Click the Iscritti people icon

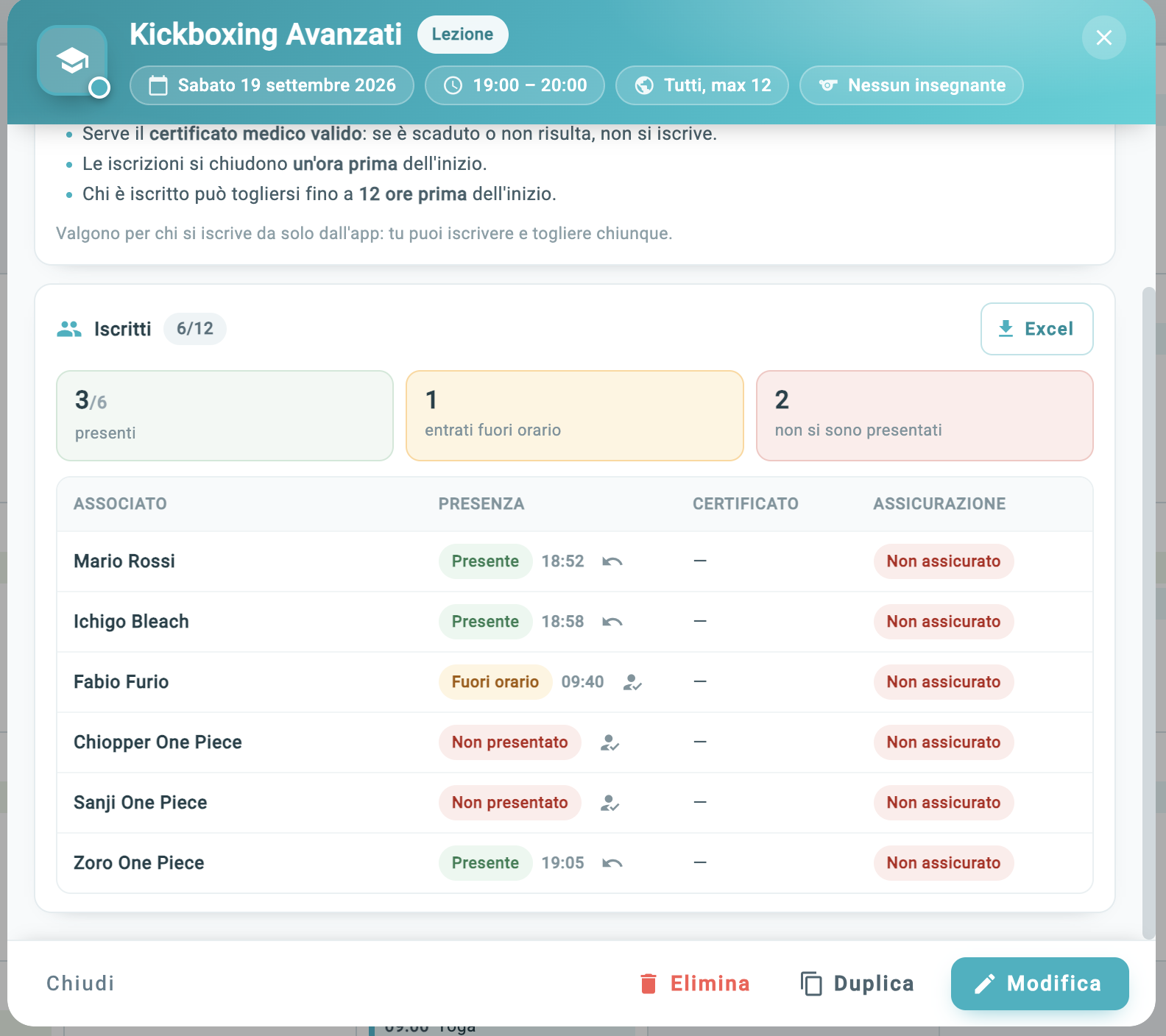coord(69,329)
